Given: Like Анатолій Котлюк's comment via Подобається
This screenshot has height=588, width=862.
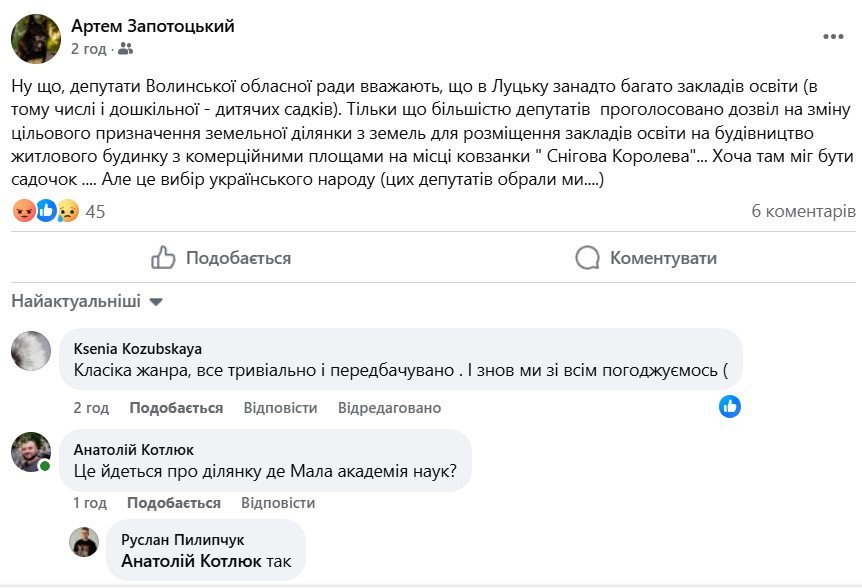Looking at the screenshot, I should [x=174, y=503].
